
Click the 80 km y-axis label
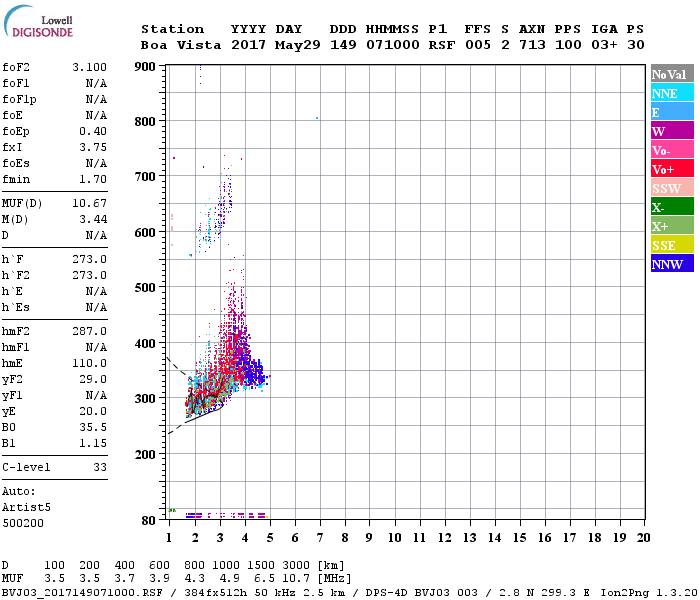tap(148, 521)
